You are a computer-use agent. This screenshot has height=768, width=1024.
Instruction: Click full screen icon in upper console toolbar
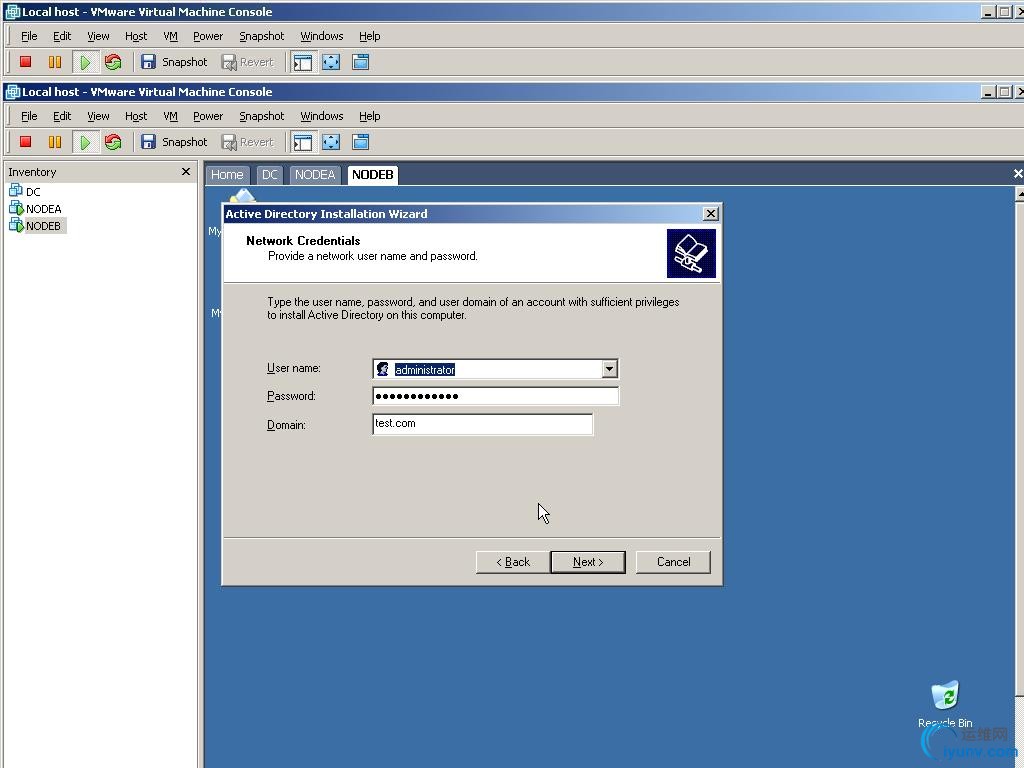[x=331, y=62]
